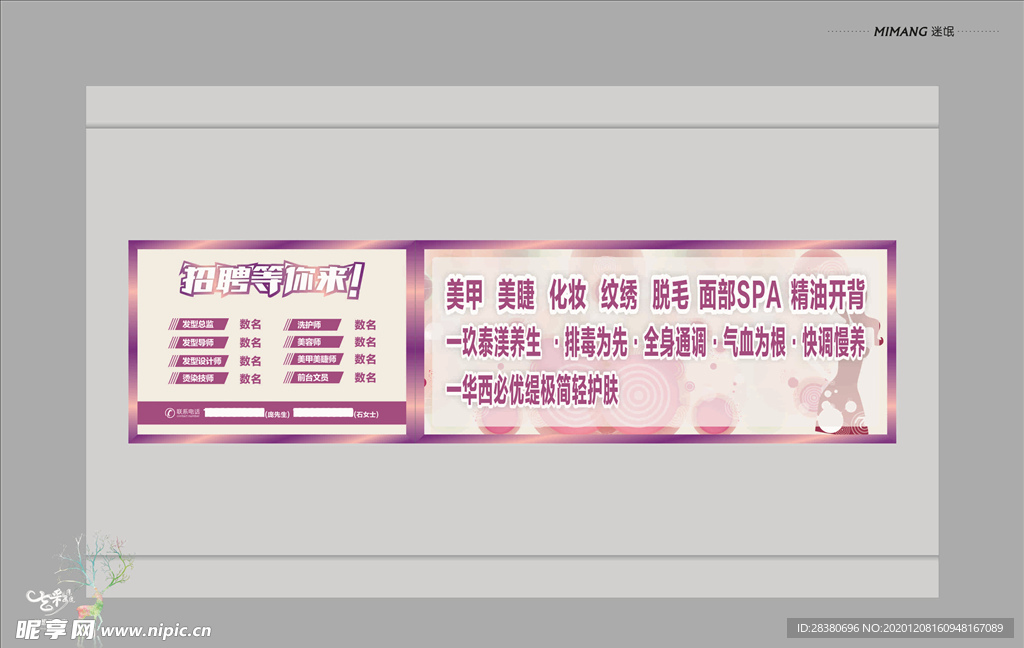Expand the 发型导师 banner row
The image size is (1024, 648).
point(199,341)
